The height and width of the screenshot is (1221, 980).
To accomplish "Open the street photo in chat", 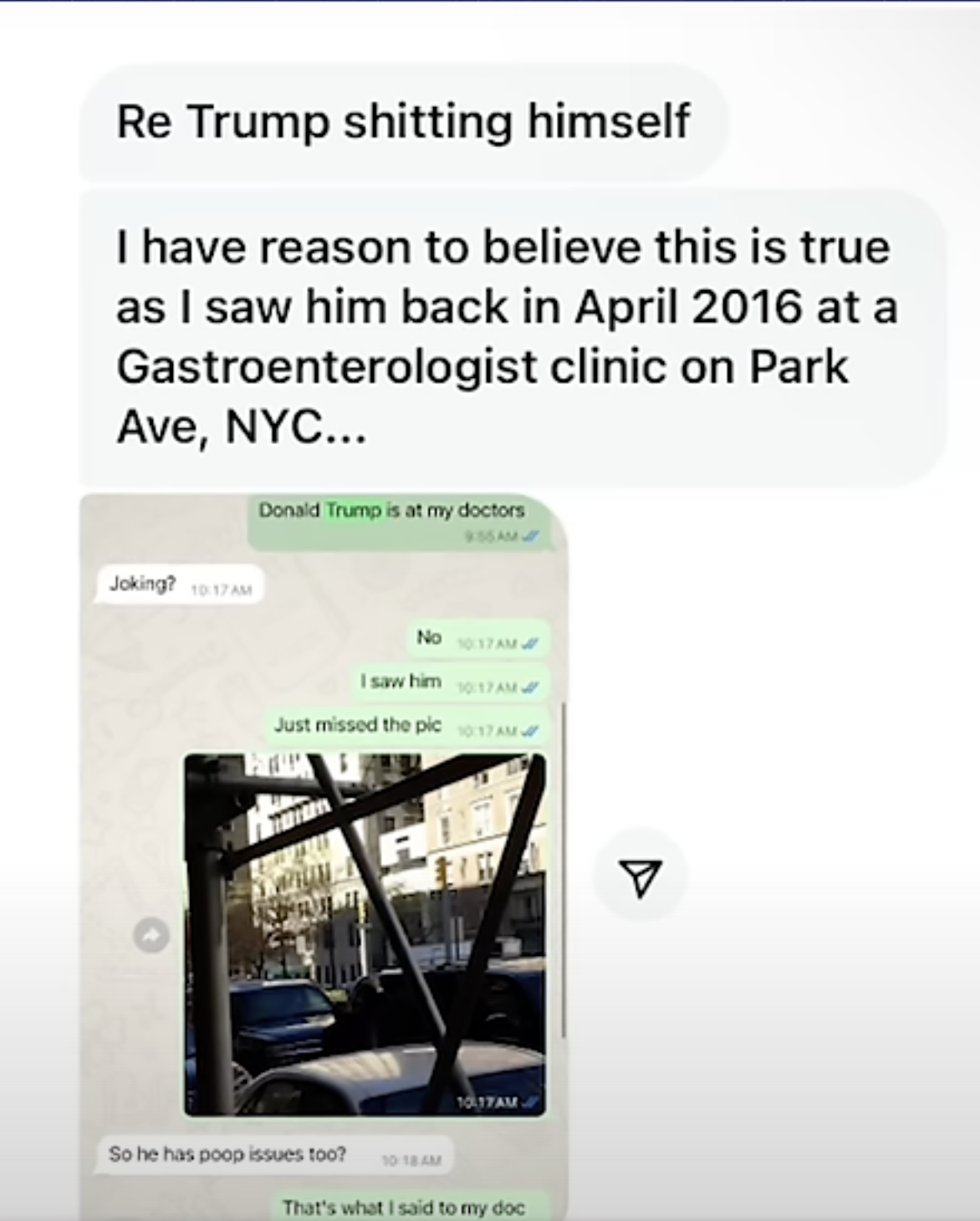I will [x=365, y=934].
